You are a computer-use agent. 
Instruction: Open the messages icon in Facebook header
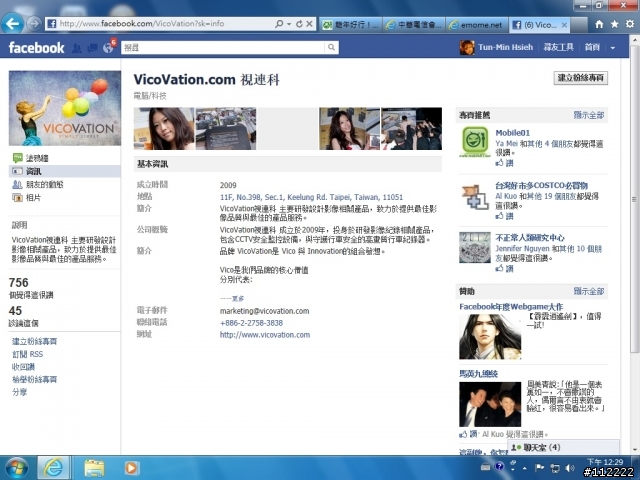(x=92, y=48)
